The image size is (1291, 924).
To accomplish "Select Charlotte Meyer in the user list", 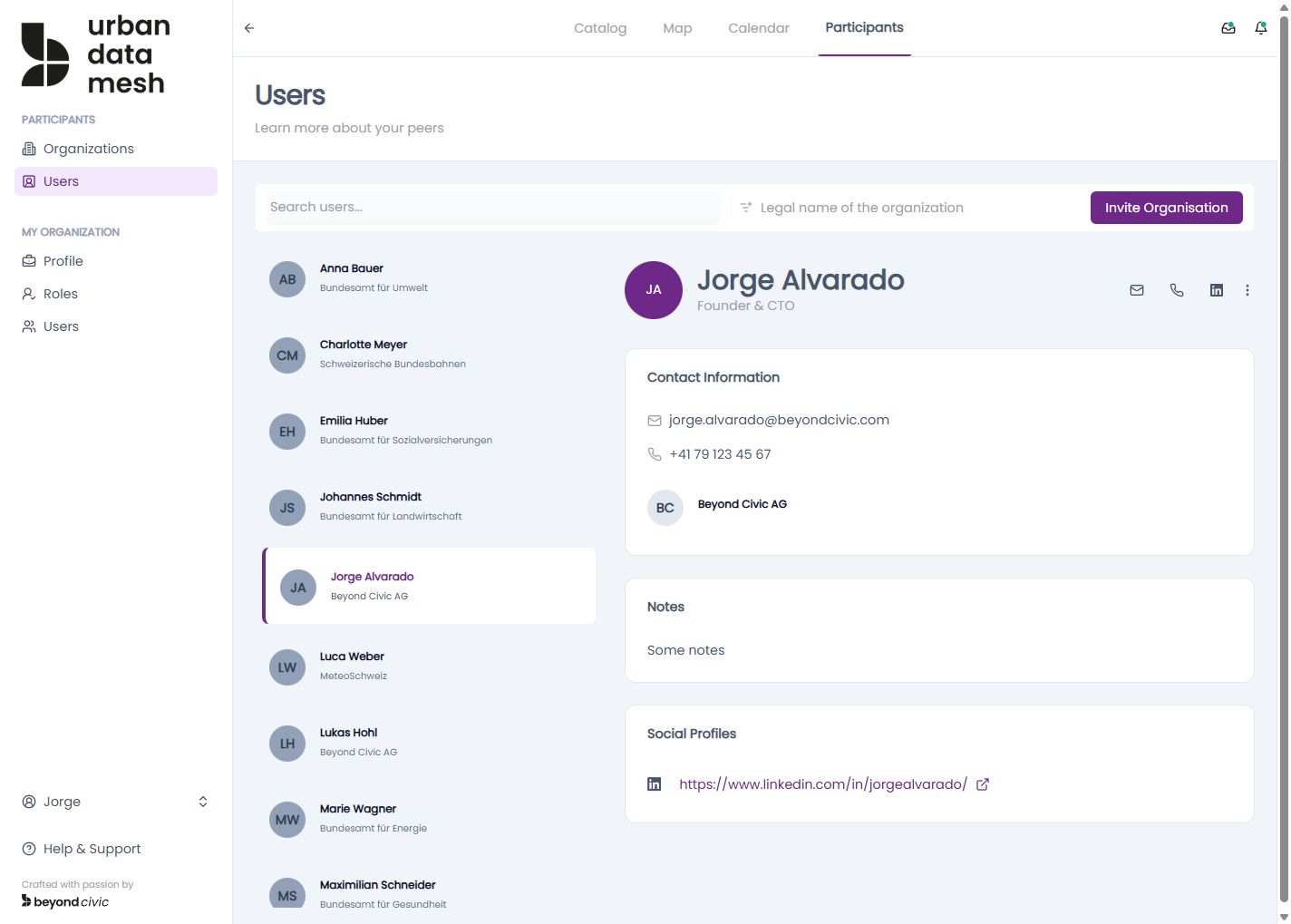I will pyautogui.click(x=429, y=355).
